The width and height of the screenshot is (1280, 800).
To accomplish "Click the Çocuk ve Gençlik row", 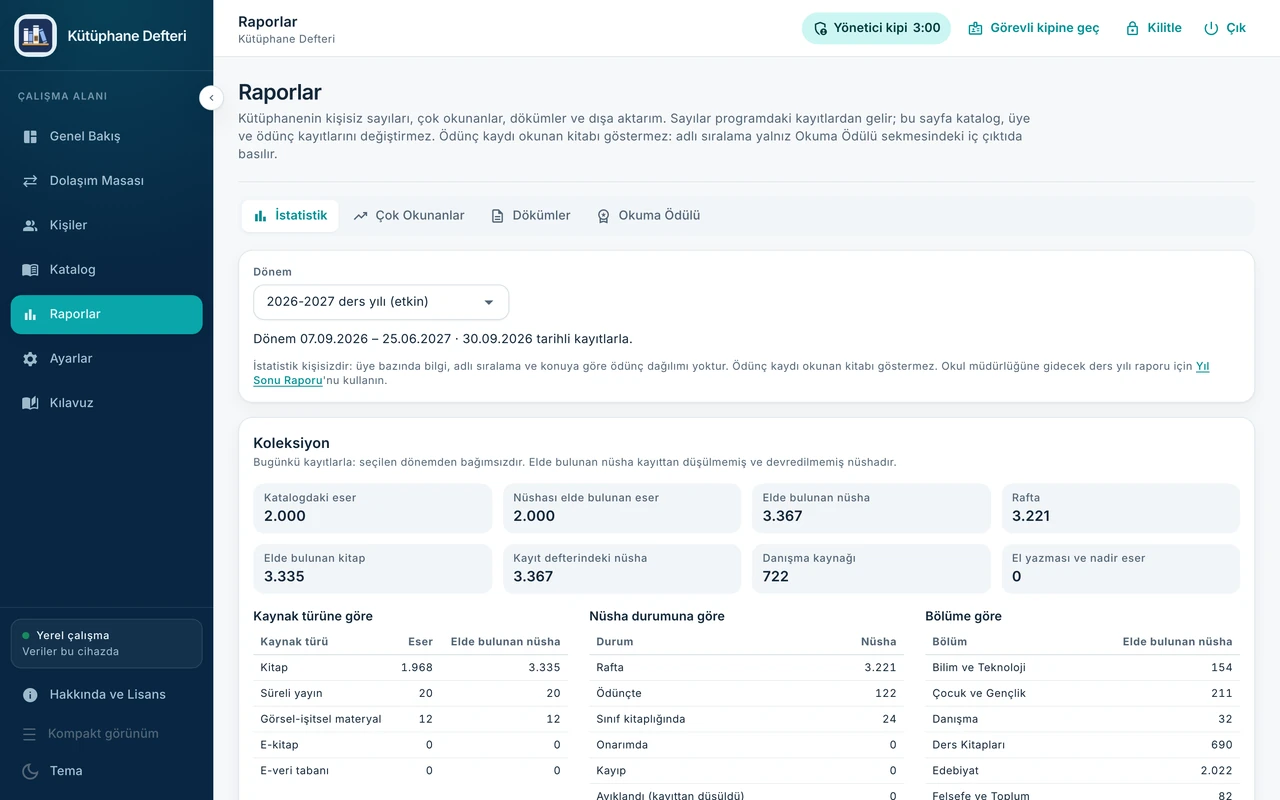I will click(x=1082, y=693).
